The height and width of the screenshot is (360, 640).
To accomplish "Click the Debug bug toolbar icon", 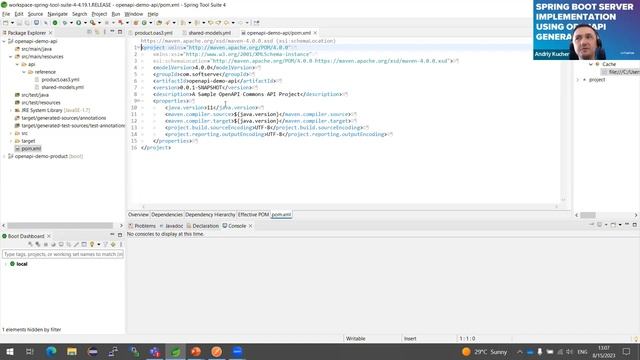I will point(64,23).
